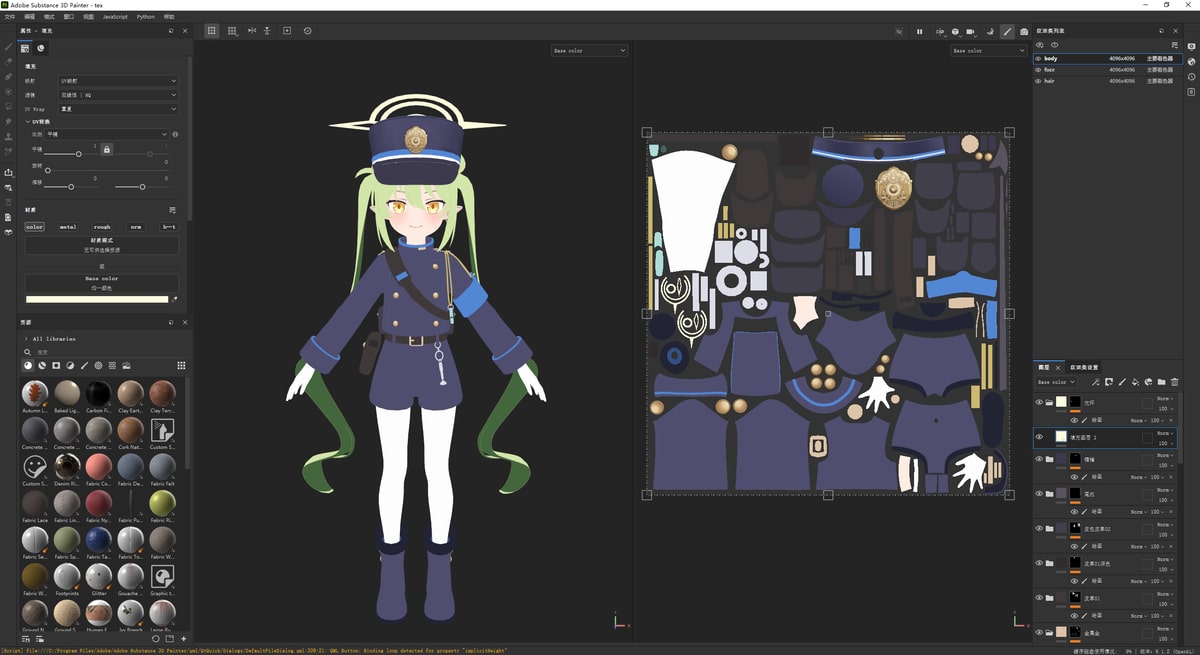Screen dimensions: 1200x655
Task: Hide the 填充图层 3 layer
Action: coord(1039,437)
